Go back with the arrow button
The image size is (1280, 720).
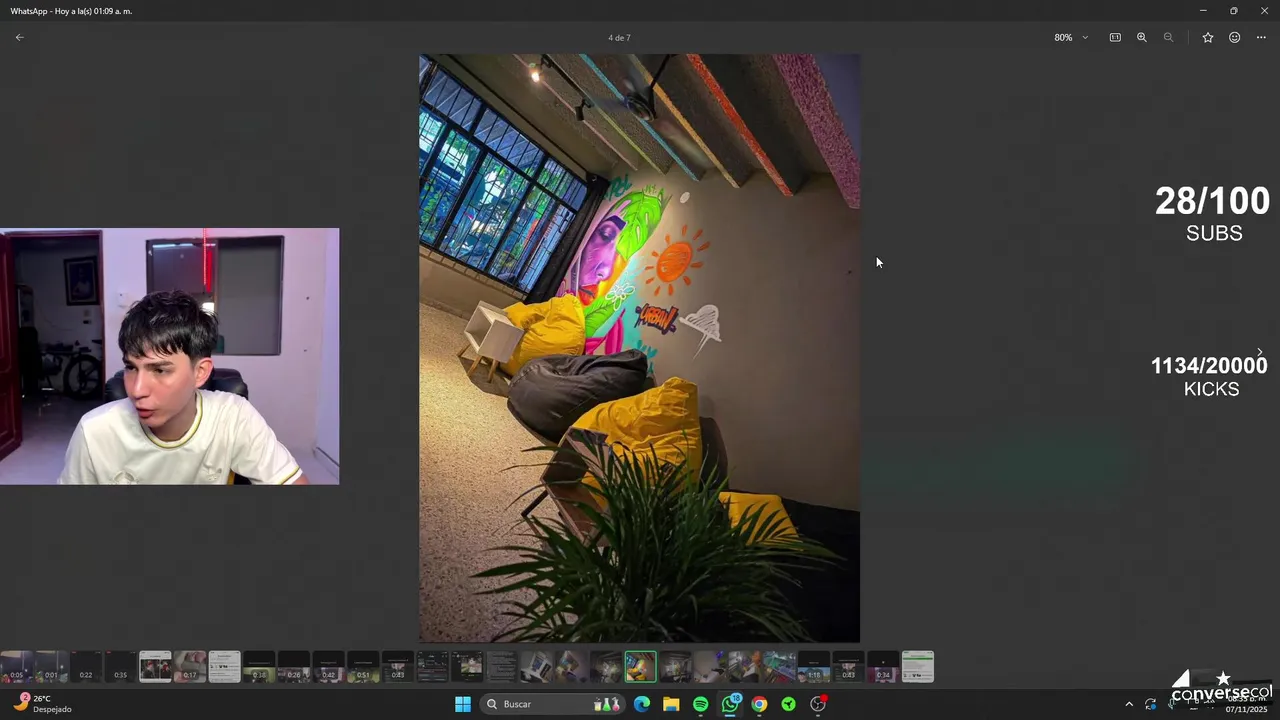(x=19, y=37)
